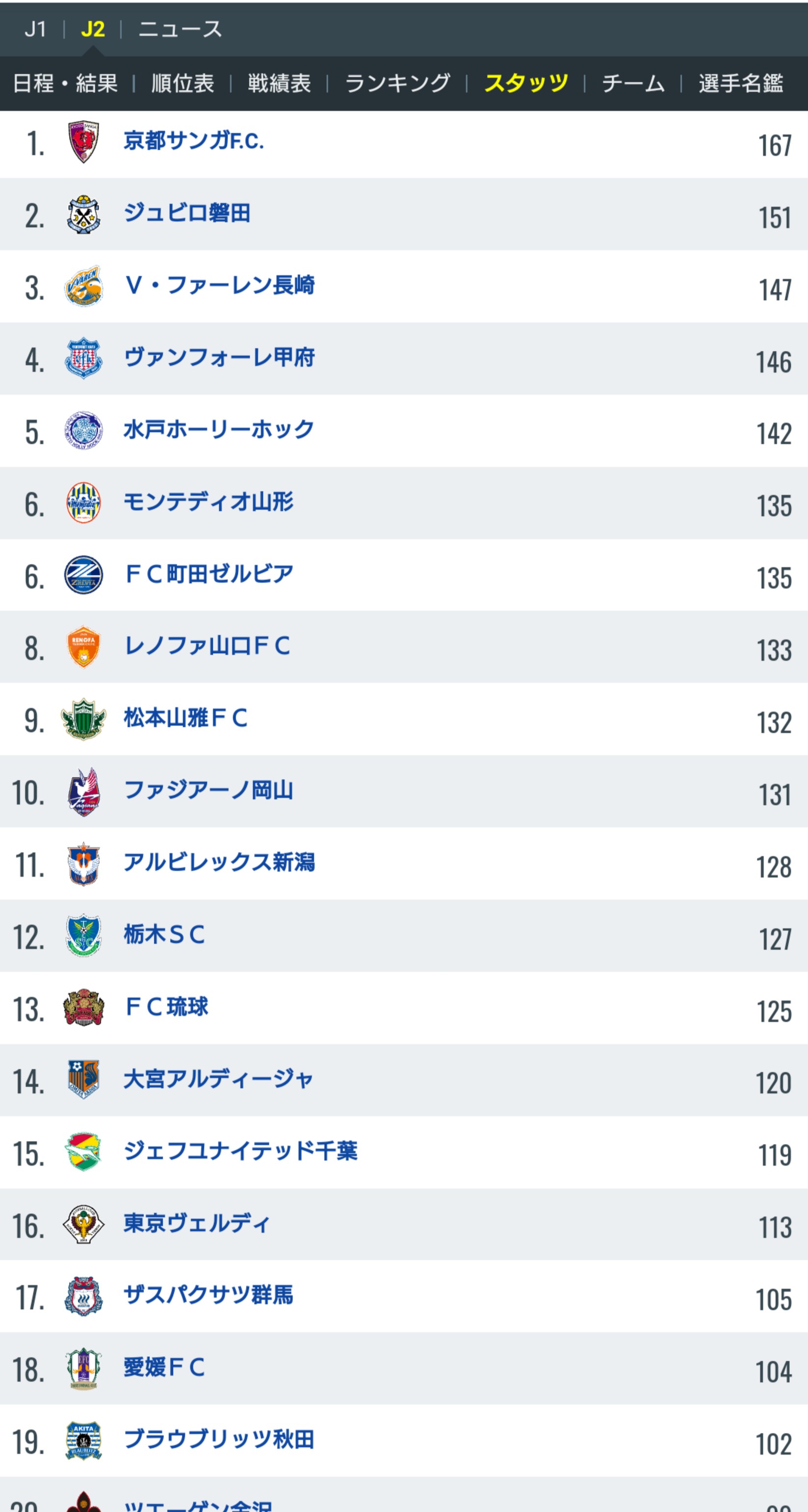This screenshot has width=808, height=1512.
Task: Click the レノファ山口FC orange crest
Action: [84, 647]
